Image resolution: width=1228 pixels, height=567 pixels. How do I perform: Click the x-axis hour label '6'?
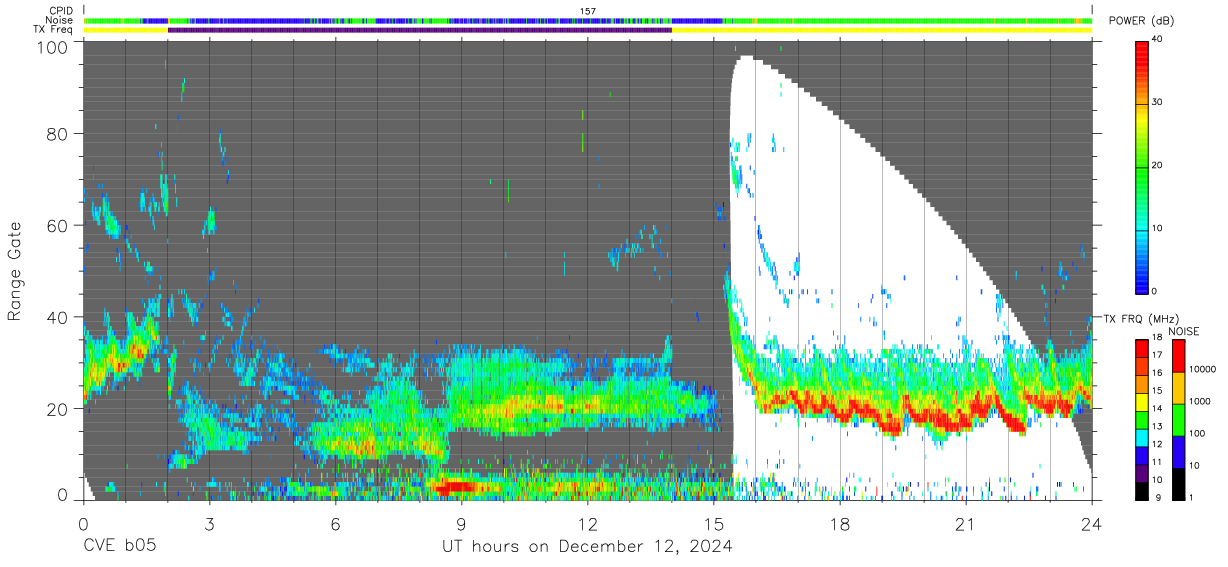click(x=335, y=524)
